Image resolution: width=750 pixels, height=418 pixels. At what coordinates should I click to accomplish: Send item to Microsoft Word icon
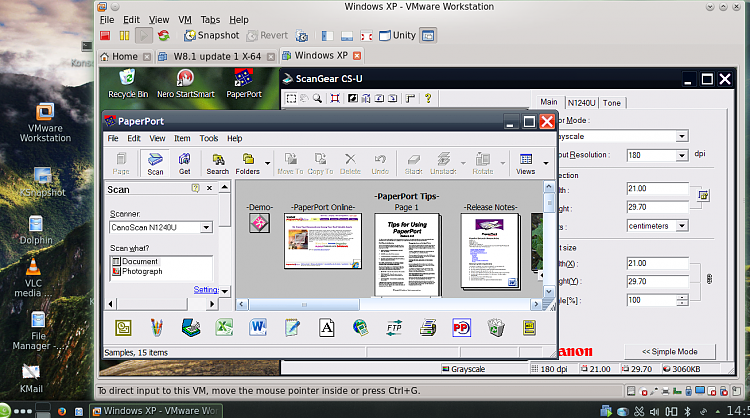coord(258,328)
